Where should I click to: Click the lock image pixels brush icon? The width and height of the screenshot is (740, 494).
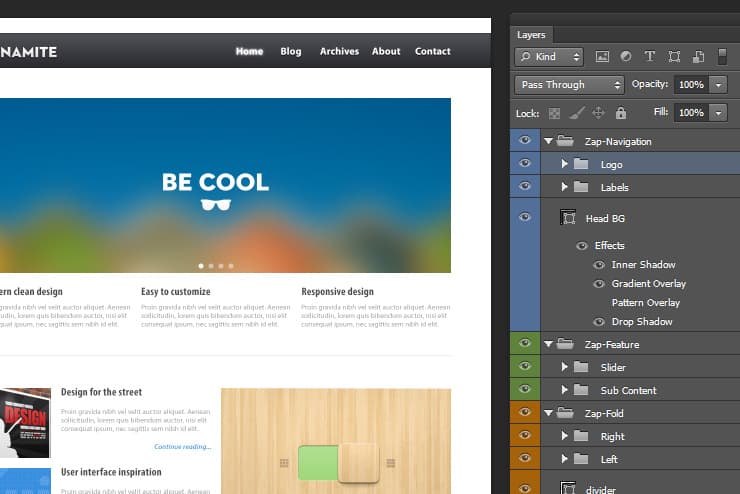pyautogui.click(x=576, y=113)
